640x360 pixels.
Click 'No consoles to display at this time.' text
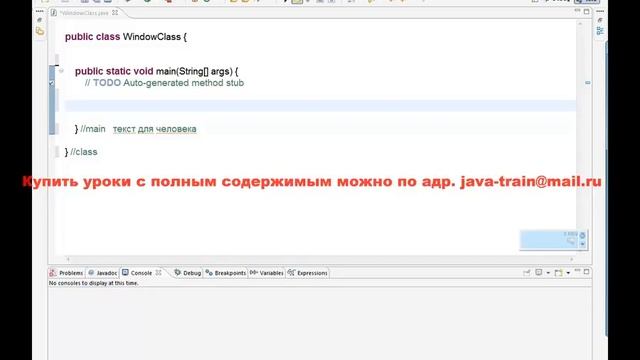tap(93, 283)
